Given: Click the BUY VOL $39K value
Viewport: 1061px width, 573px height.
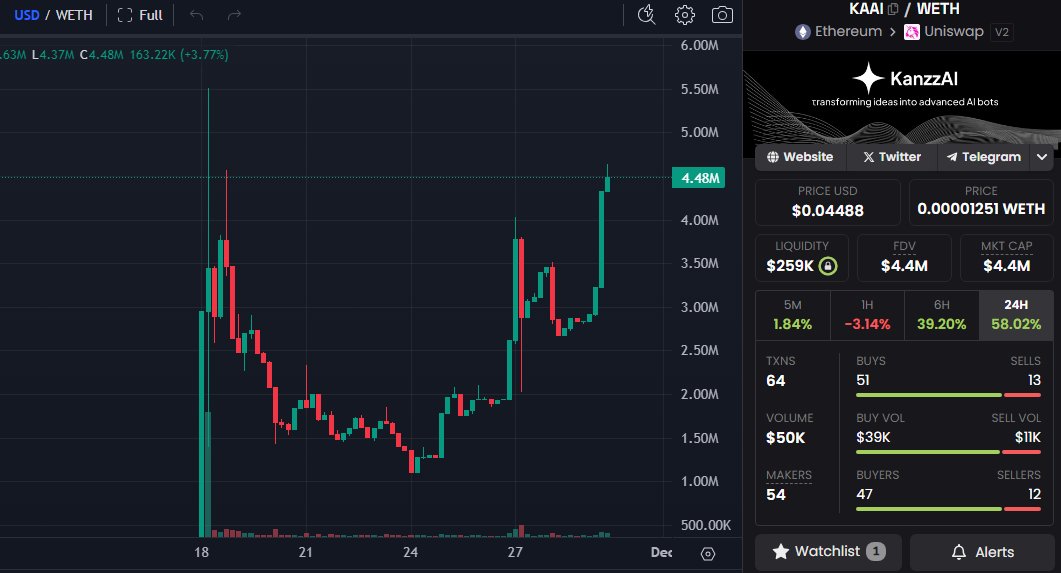Looking at the screenshot, I should (x=873, y=437).
